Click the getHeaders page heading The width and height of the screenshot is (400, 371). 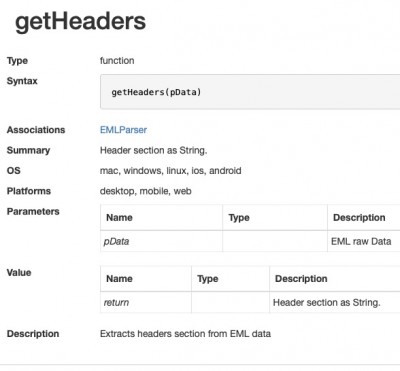[80, 21]
